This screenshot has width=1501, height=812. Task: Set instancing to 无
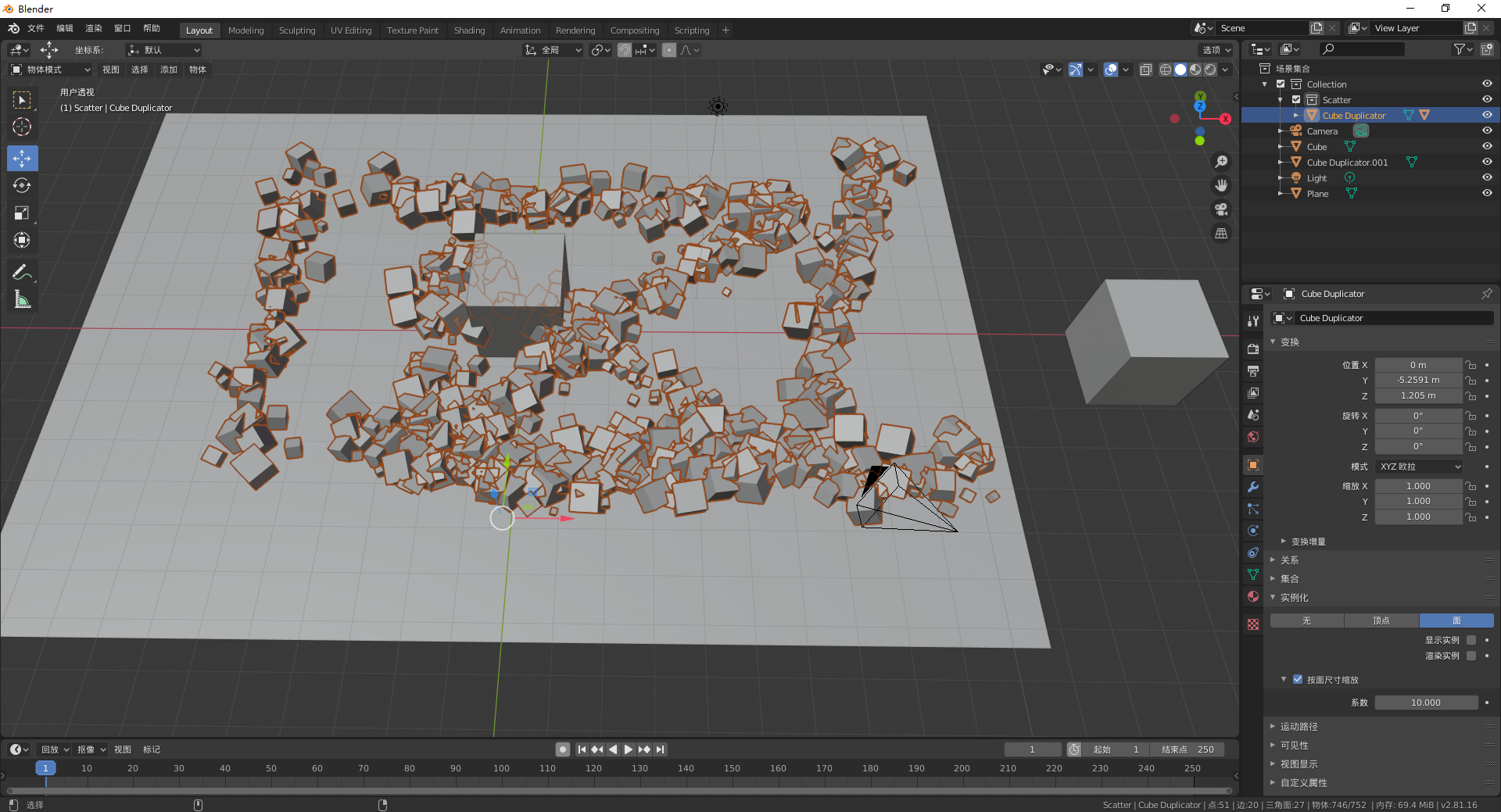(x=1306, y=621)
